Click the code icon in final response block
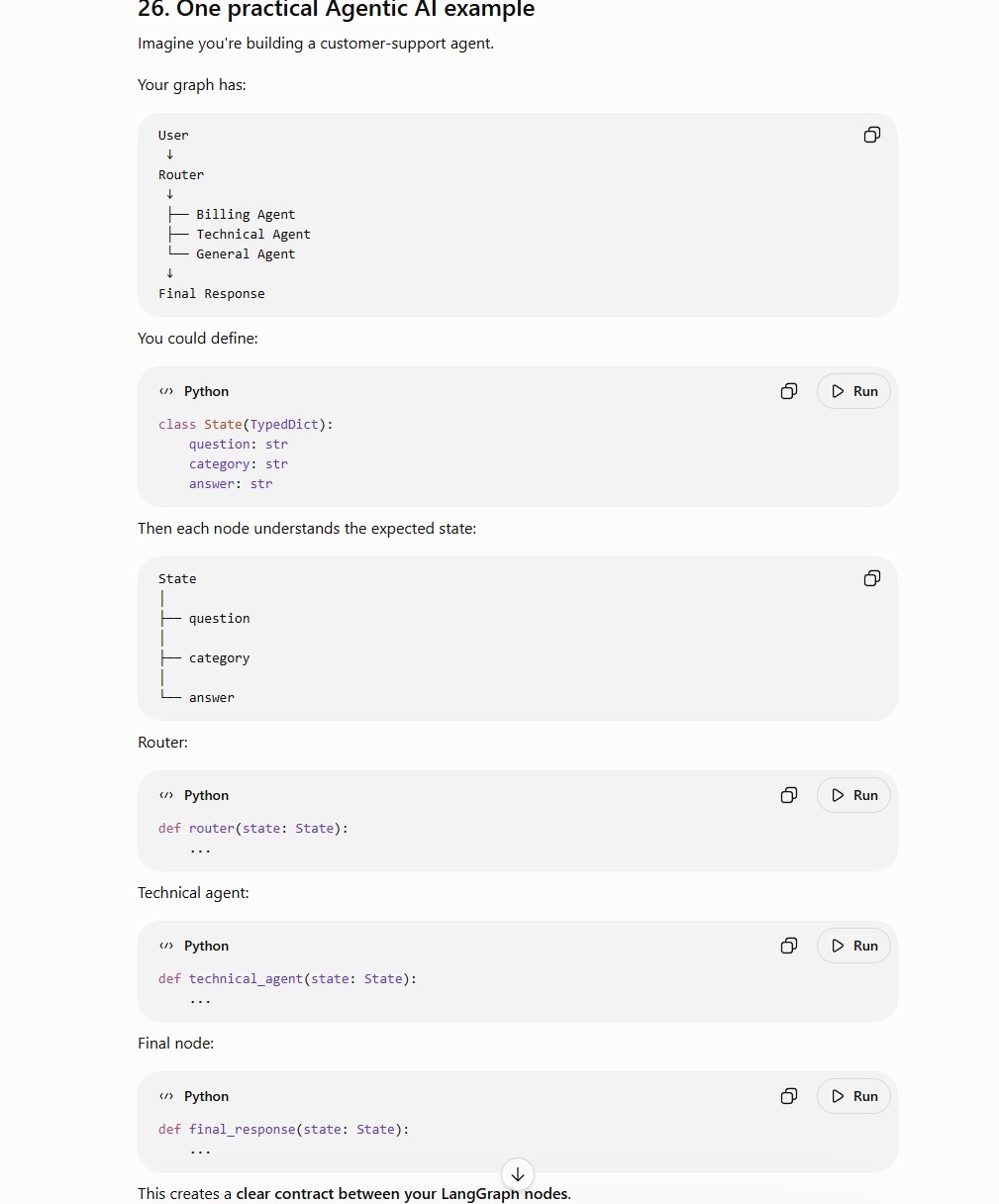 click(x=166, y=1096)
